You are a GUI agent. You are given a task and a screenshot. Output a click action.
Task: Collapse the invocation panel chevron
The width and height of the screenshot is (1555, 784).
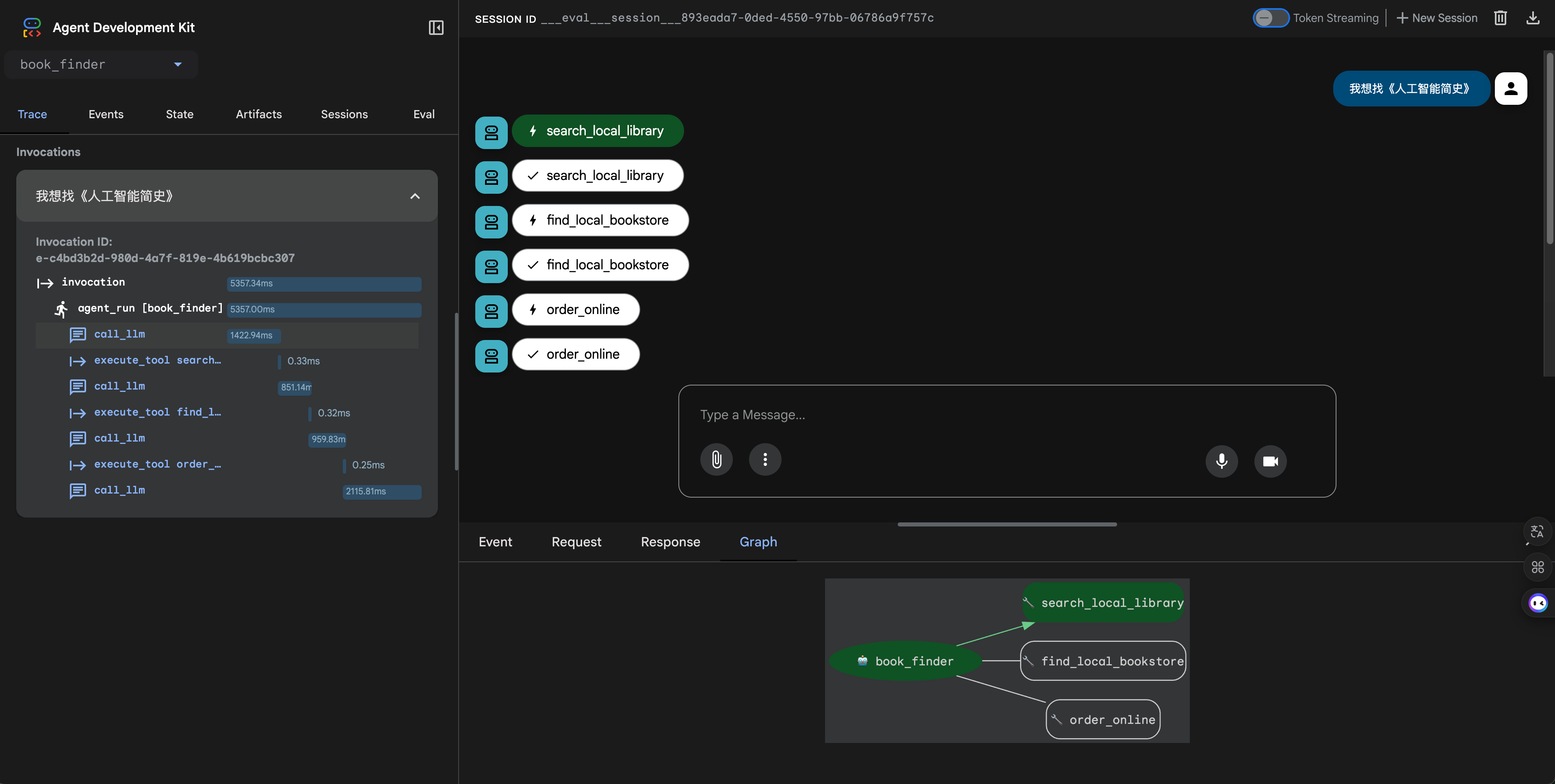pos(415,196)
